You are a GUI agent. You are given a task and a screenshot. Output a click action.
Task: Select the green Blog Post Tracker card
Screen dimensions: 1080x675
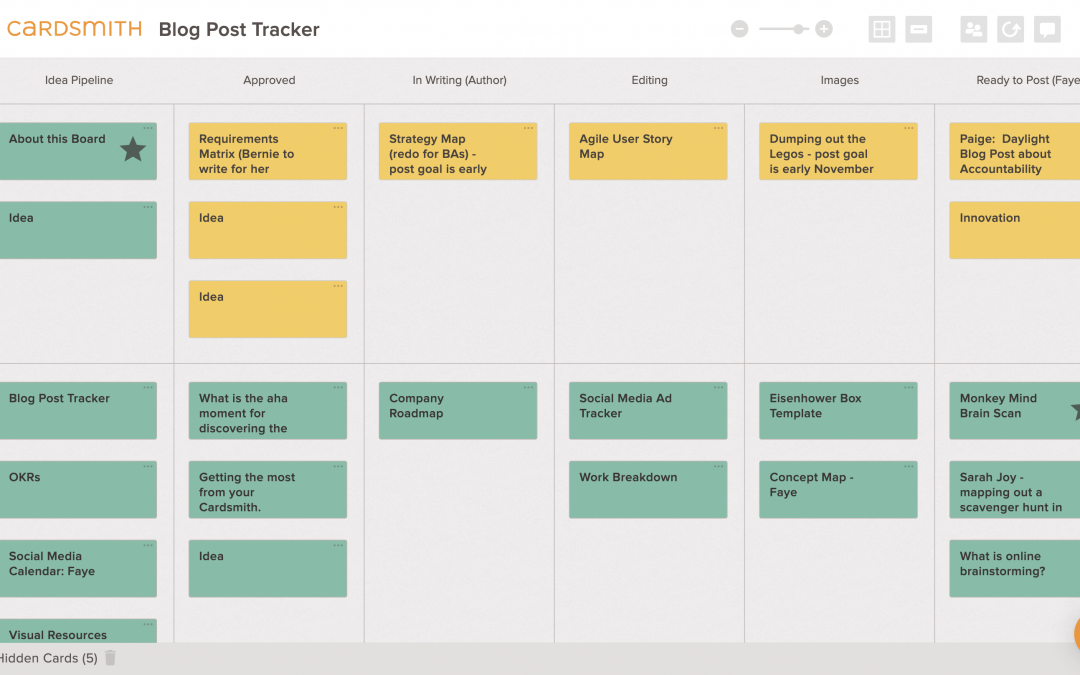point(78,411)
